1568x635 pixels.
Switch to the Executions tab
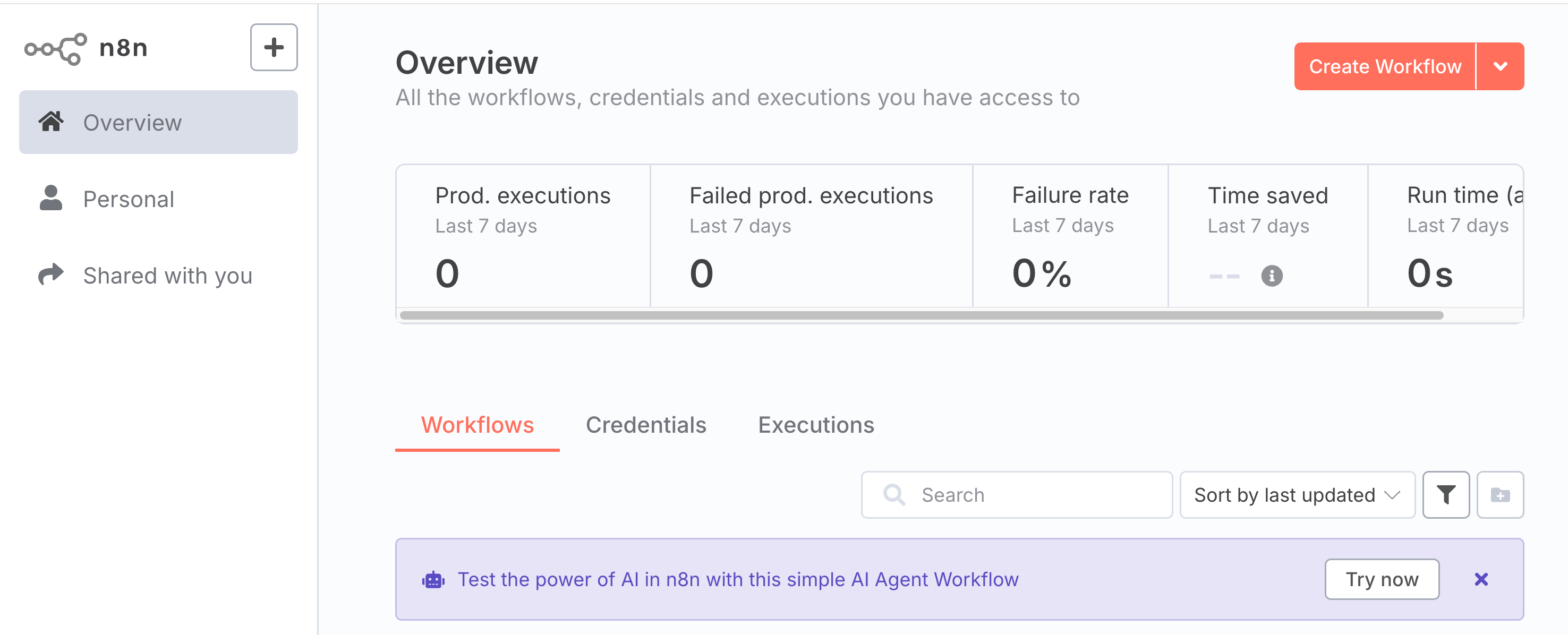point(816,425)
